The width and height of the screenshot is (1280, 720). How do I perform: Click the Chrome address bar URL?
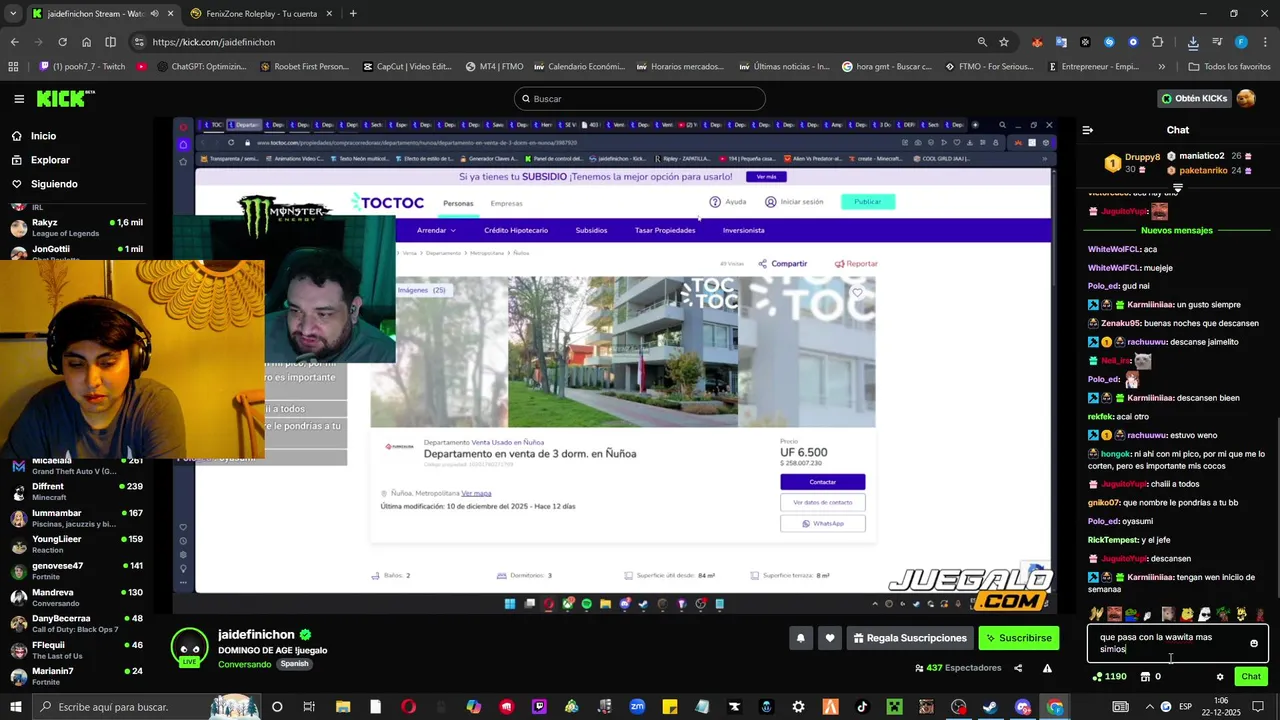(214, 42)
